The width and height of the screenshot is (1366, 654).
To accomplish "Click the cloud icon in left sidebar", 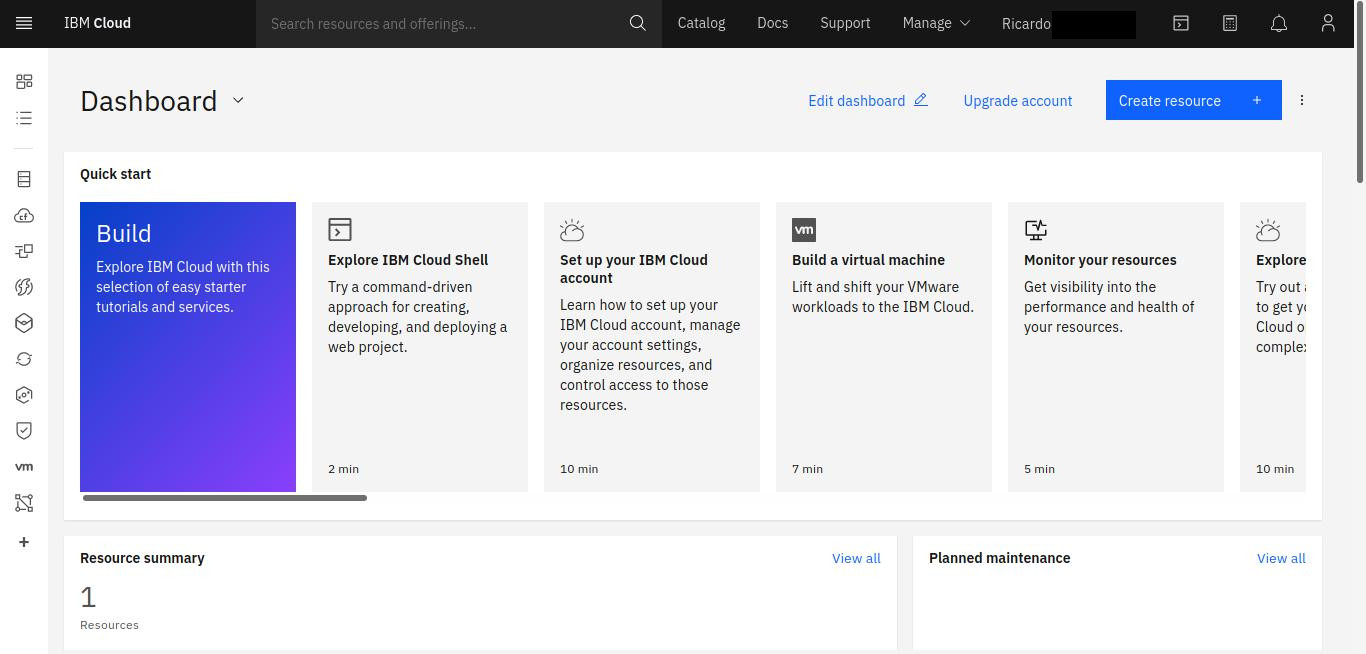I will tap(24, 215).
